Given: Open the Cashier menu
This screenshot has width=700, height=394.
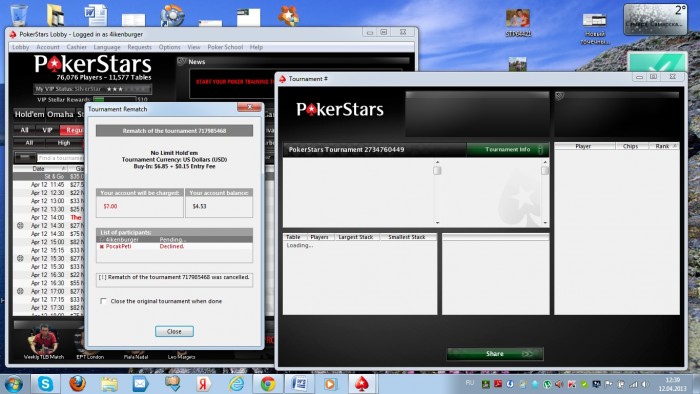Looking at the screenshot, I should point(76,47).
